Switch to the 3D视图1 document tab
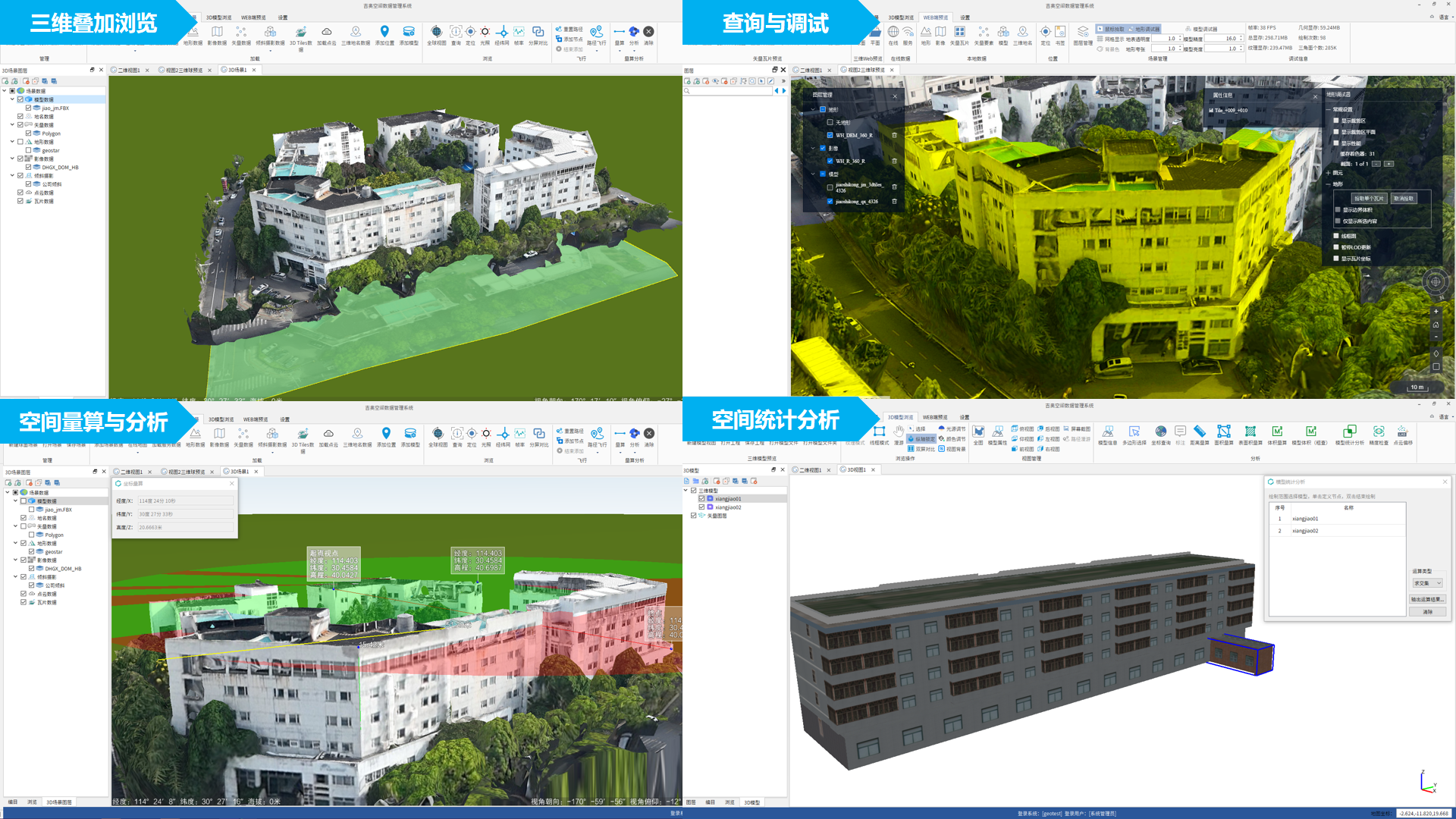The height and width of the screenshot is (819, 1456). pyautogui.click(x=857, y=470)
